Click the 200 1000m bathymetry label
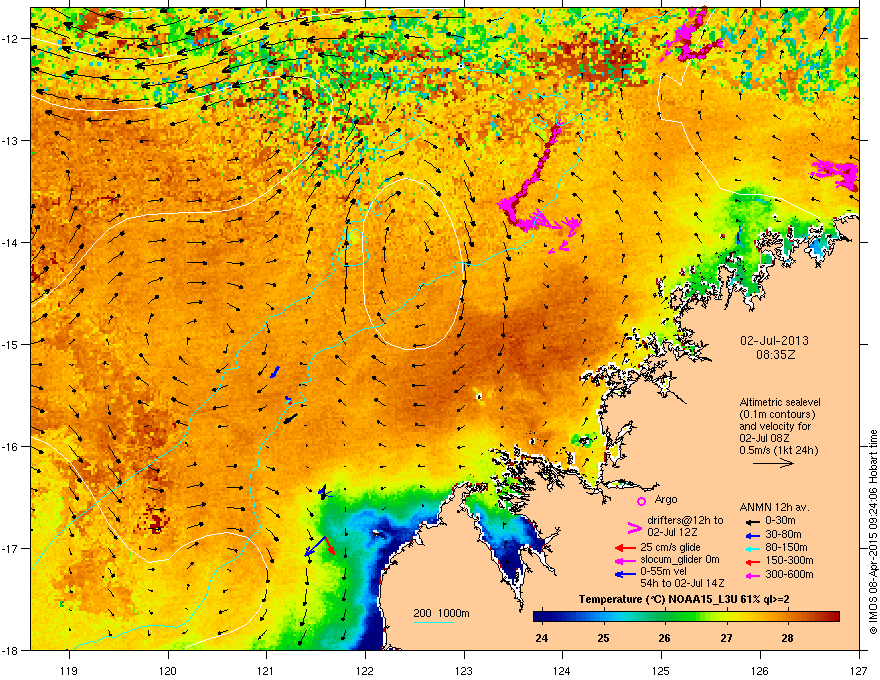Screen dimensions: 880x680 pyautogui.click(x=441, y=613)
